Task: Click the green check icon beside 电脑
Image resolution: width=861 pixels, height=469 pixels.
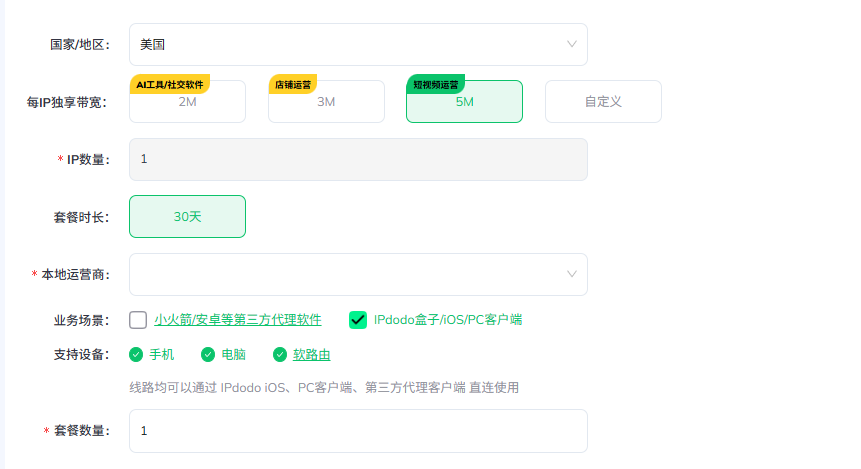Action: click(x=208, y=355)
